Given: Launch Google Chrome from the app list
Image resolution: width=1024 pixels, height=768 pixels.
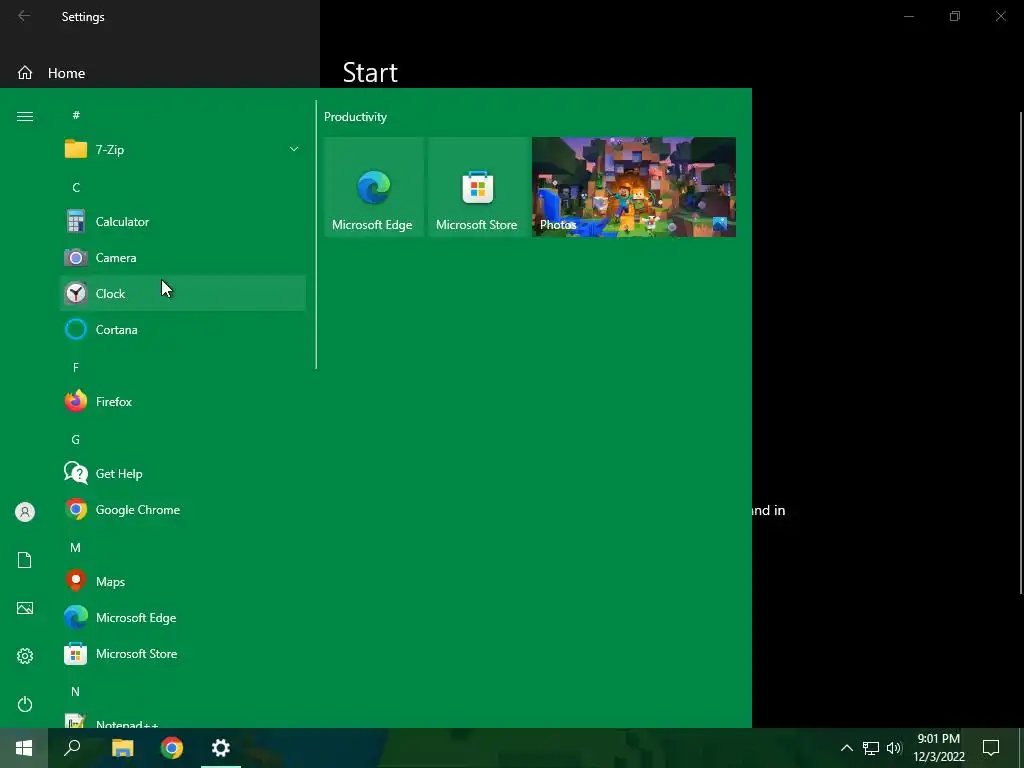Looking at the screenshot, I should coord(183,509).
